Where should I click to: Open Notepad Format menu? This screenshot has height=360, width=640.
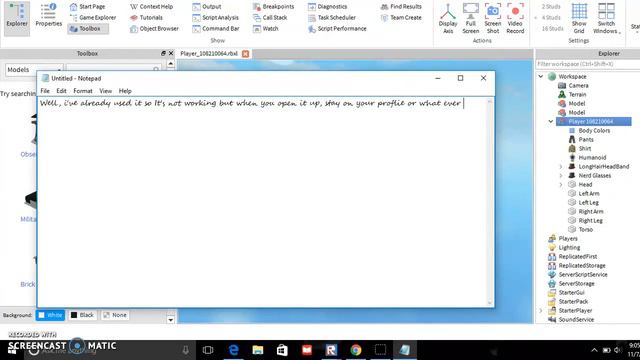tap(83, 91)
